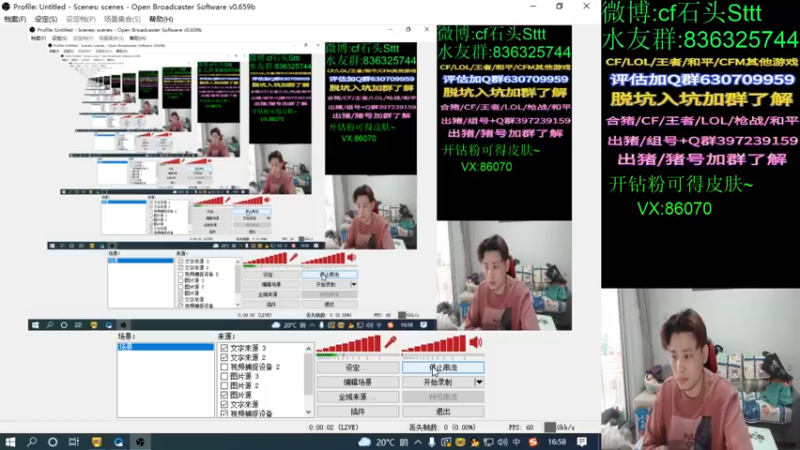Switch input method via 中 indicator
This screenshot has height=450, width=800.
click(516, 442)
